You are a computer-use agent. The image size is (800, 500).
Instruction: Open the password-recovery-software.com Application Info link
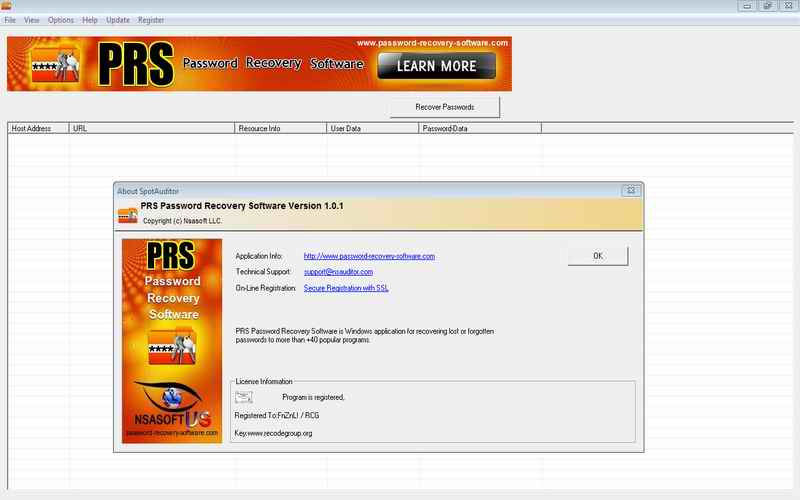[369, 256]
